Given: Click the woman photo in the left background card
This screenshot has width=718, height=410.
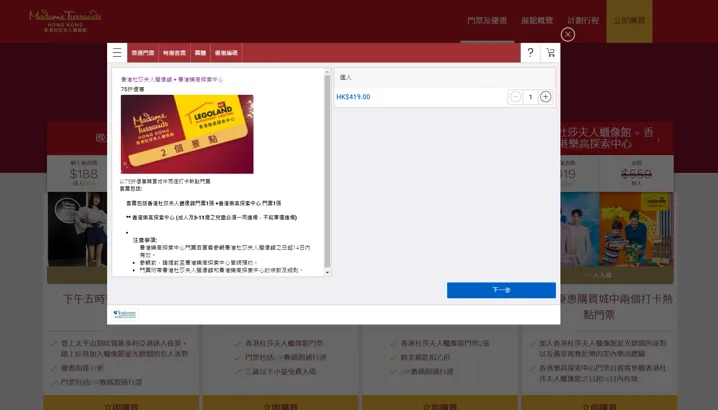Looking at the screenshot, I should [78, 230].
